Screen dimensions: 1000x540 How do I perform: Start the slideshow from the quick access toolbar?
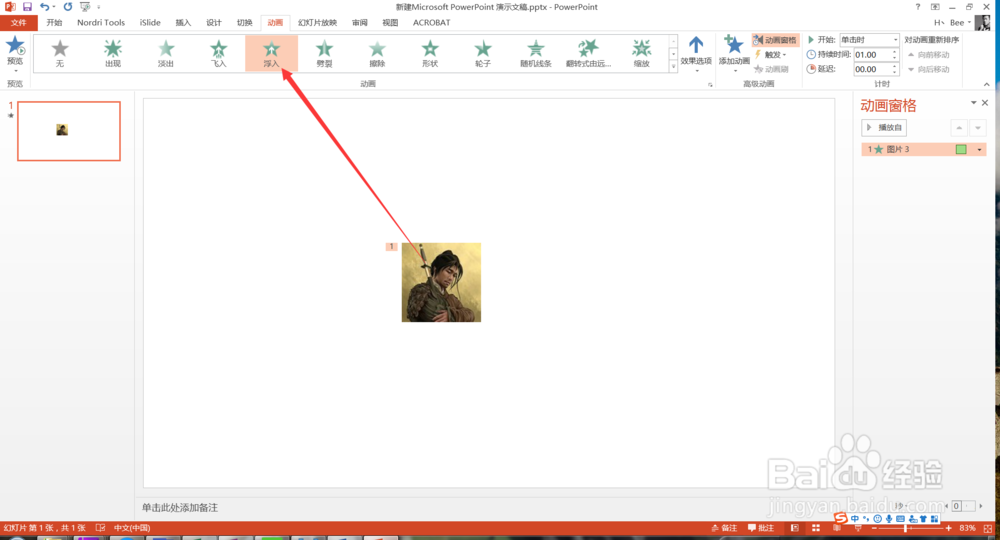click(x=85, y=6)
